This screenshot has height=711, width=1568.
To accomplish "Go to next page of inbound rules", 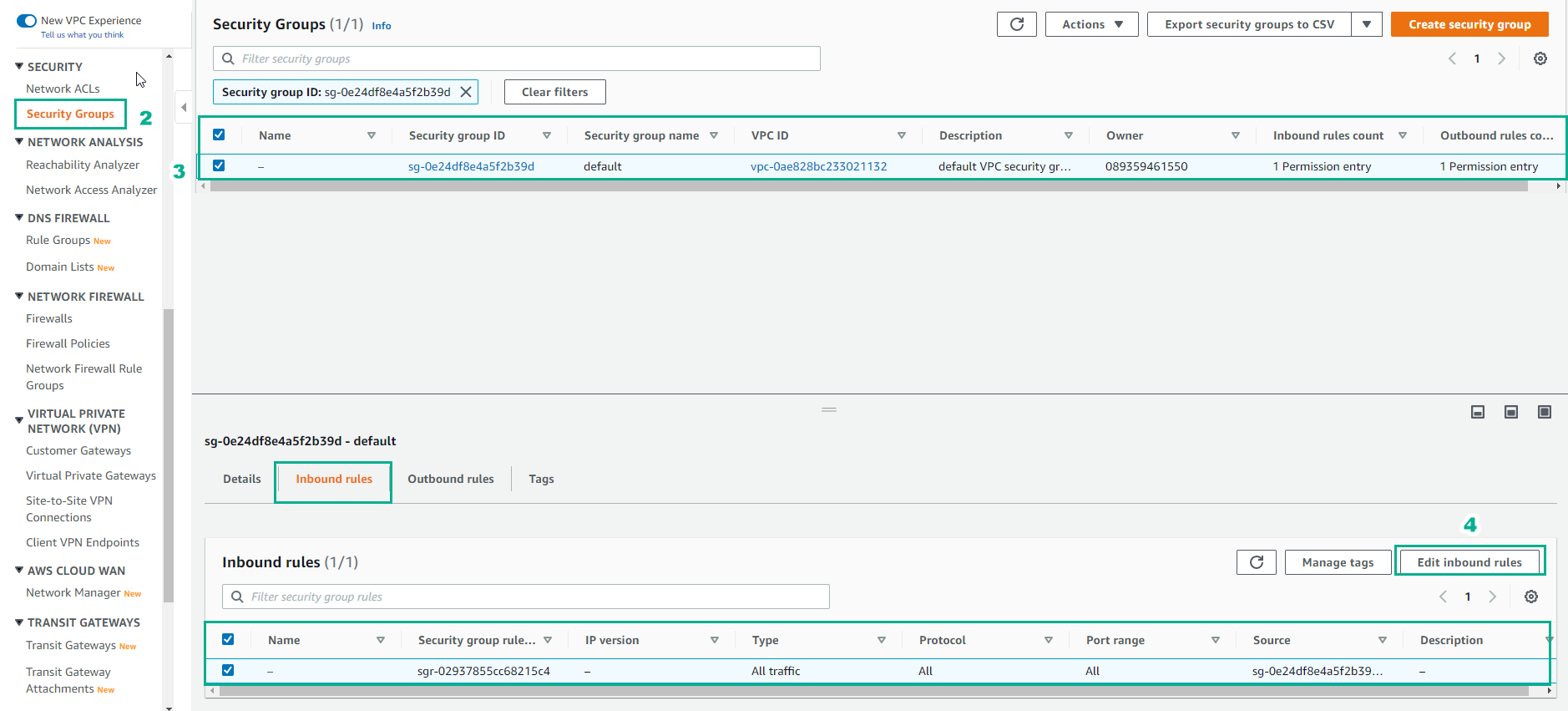I will [x=1492, y=597].
